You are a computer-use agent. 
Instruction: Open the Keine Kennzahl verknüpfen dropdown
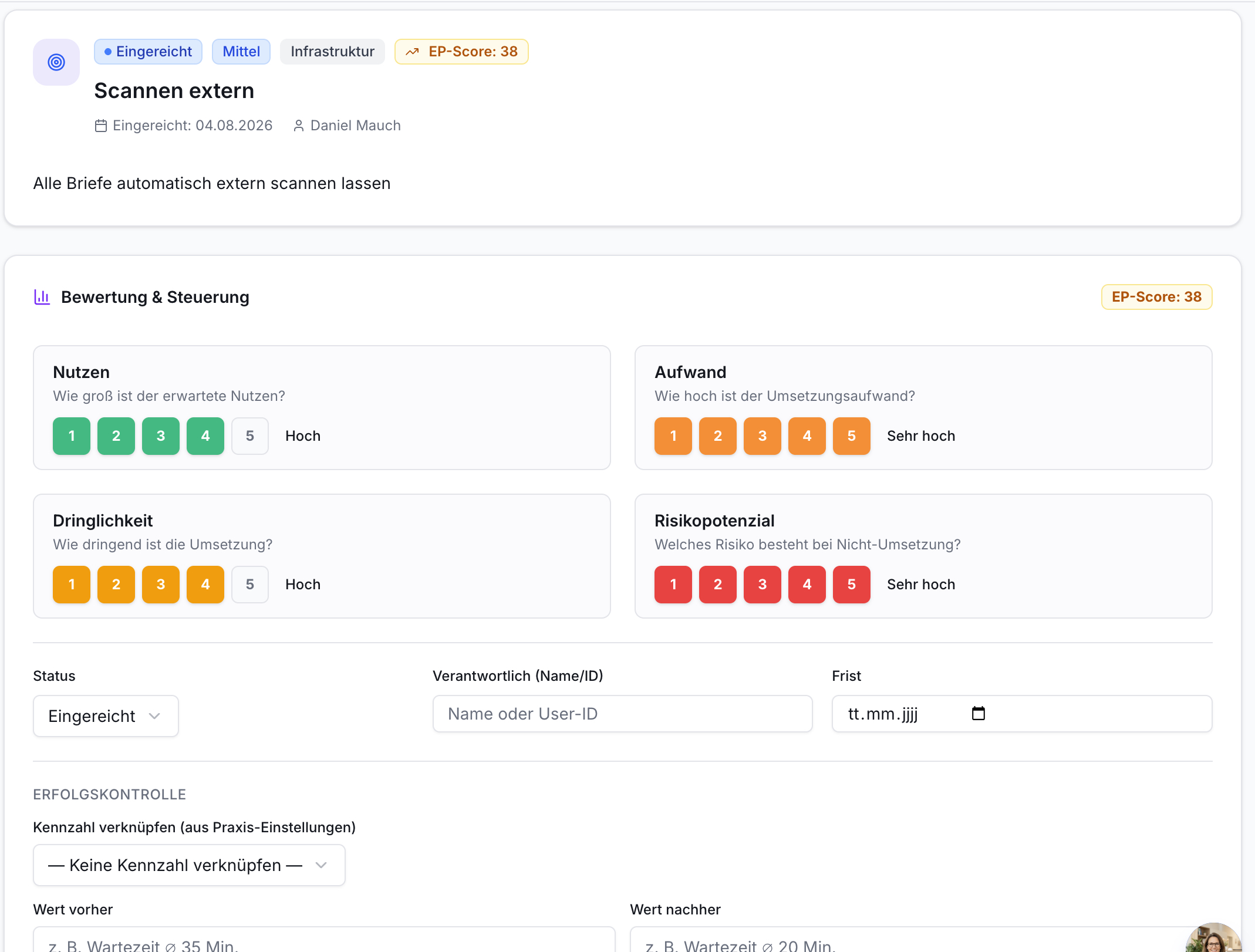[189, 865]
